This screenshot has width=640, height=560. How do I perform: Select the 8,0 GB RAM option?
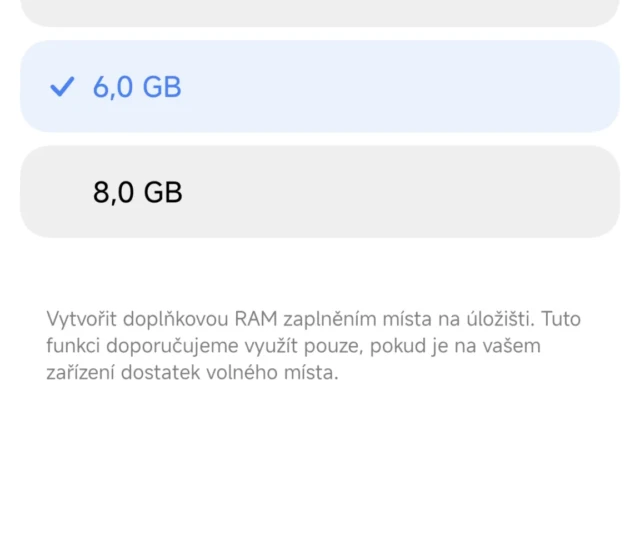[x=320, y=192]
